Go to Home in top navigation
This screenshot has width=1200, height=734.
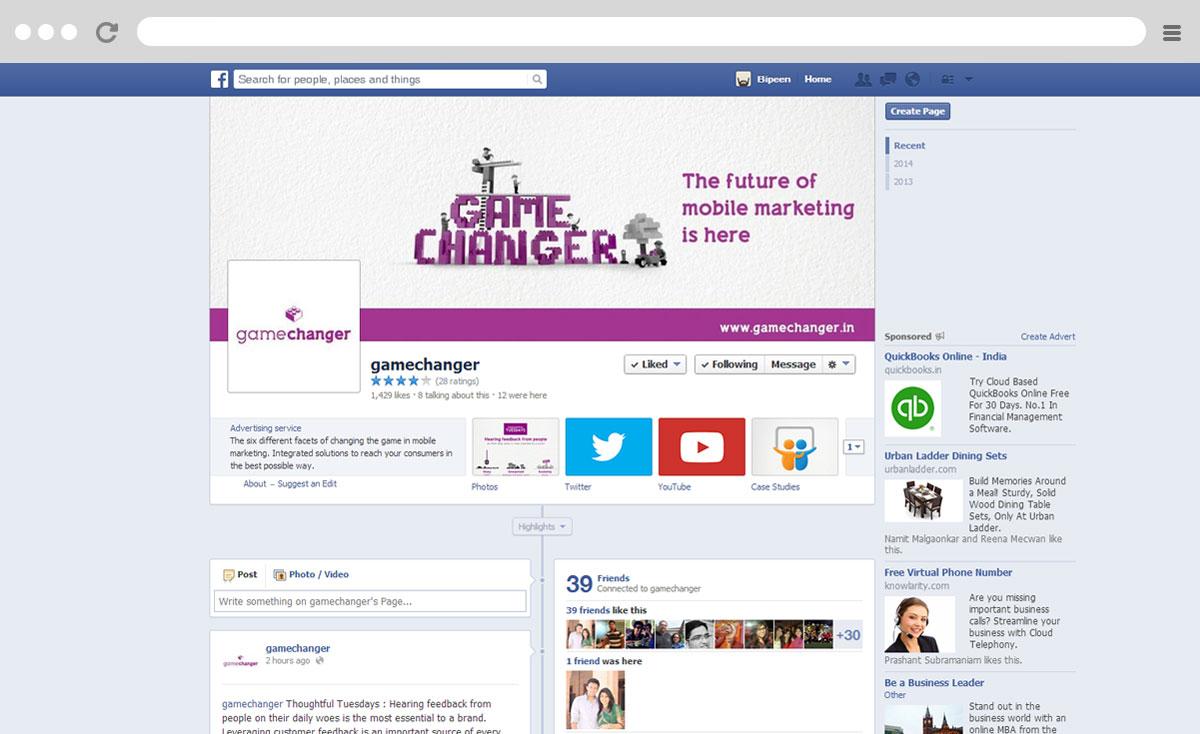tap(817, 79)
